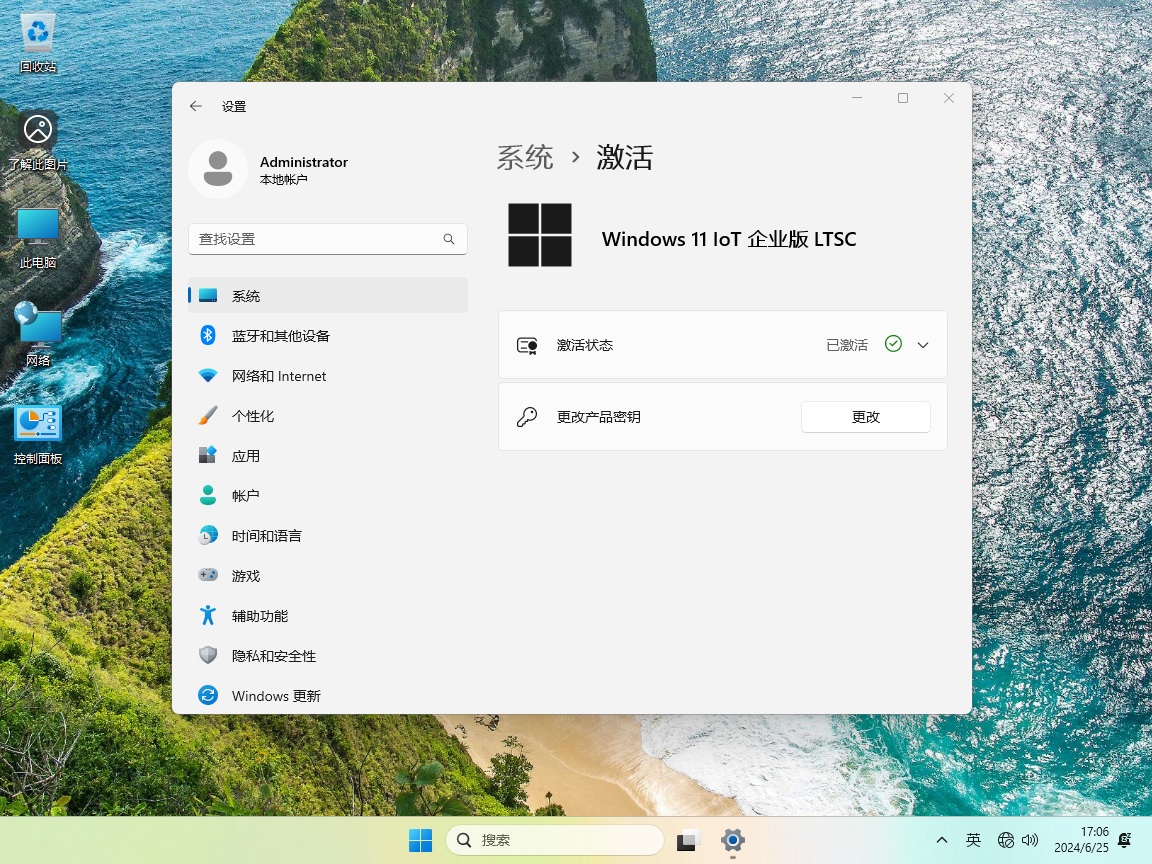Open the network globe tray icon
Screen dimensions: 1152x864
tap(1006, 840)
